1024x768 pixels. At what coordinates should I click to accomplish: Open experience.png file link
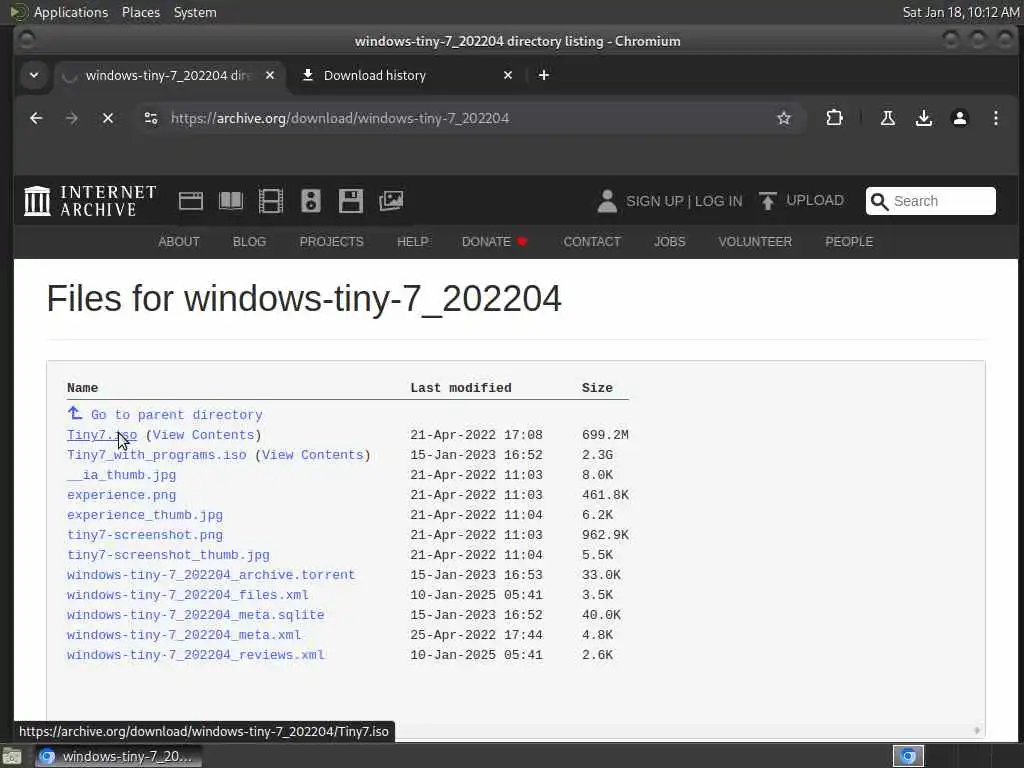coord(121,495)
